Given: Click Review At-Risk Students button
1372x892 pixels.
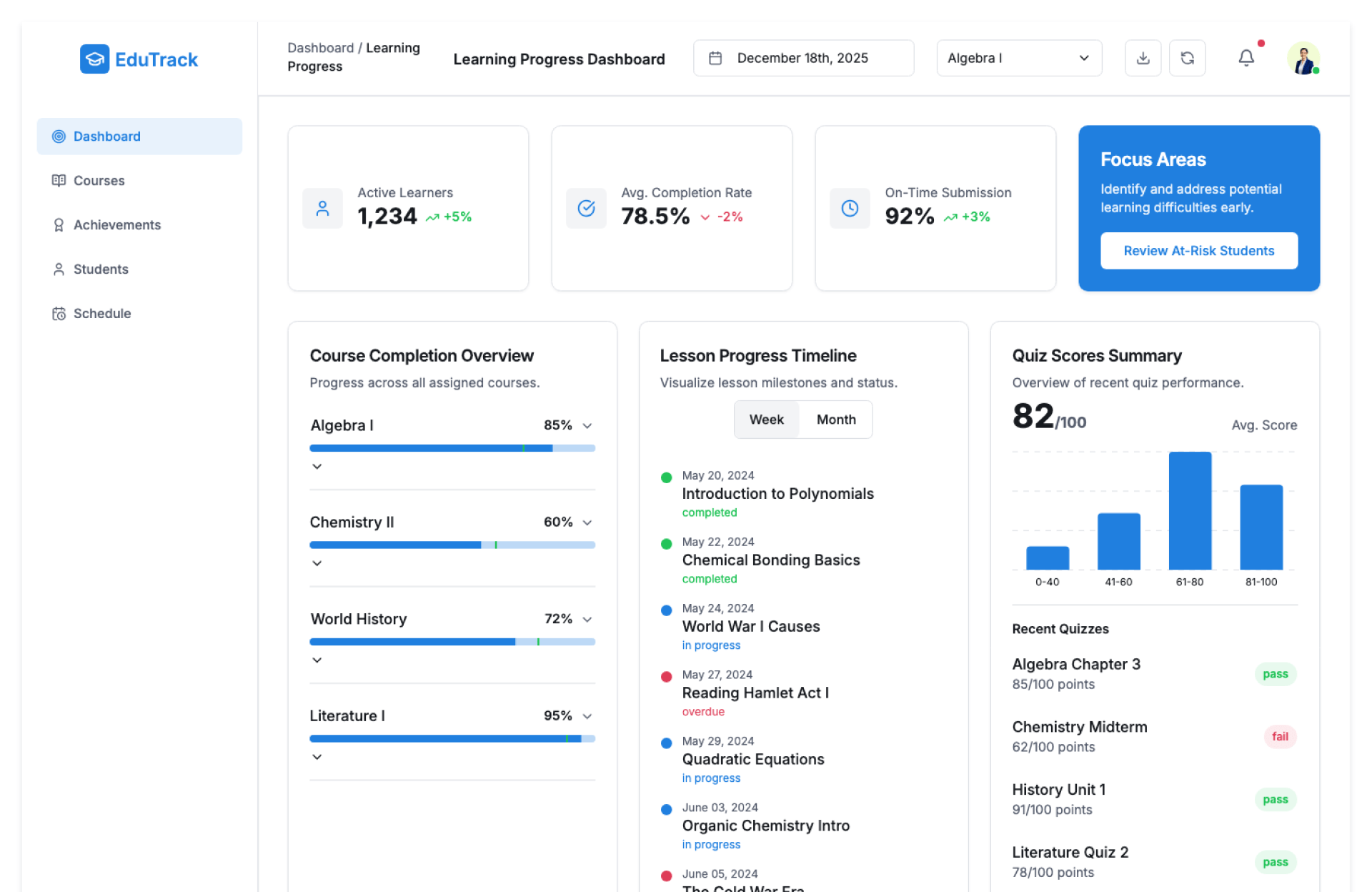Looking at the screenshot, I should point(1198,251).
